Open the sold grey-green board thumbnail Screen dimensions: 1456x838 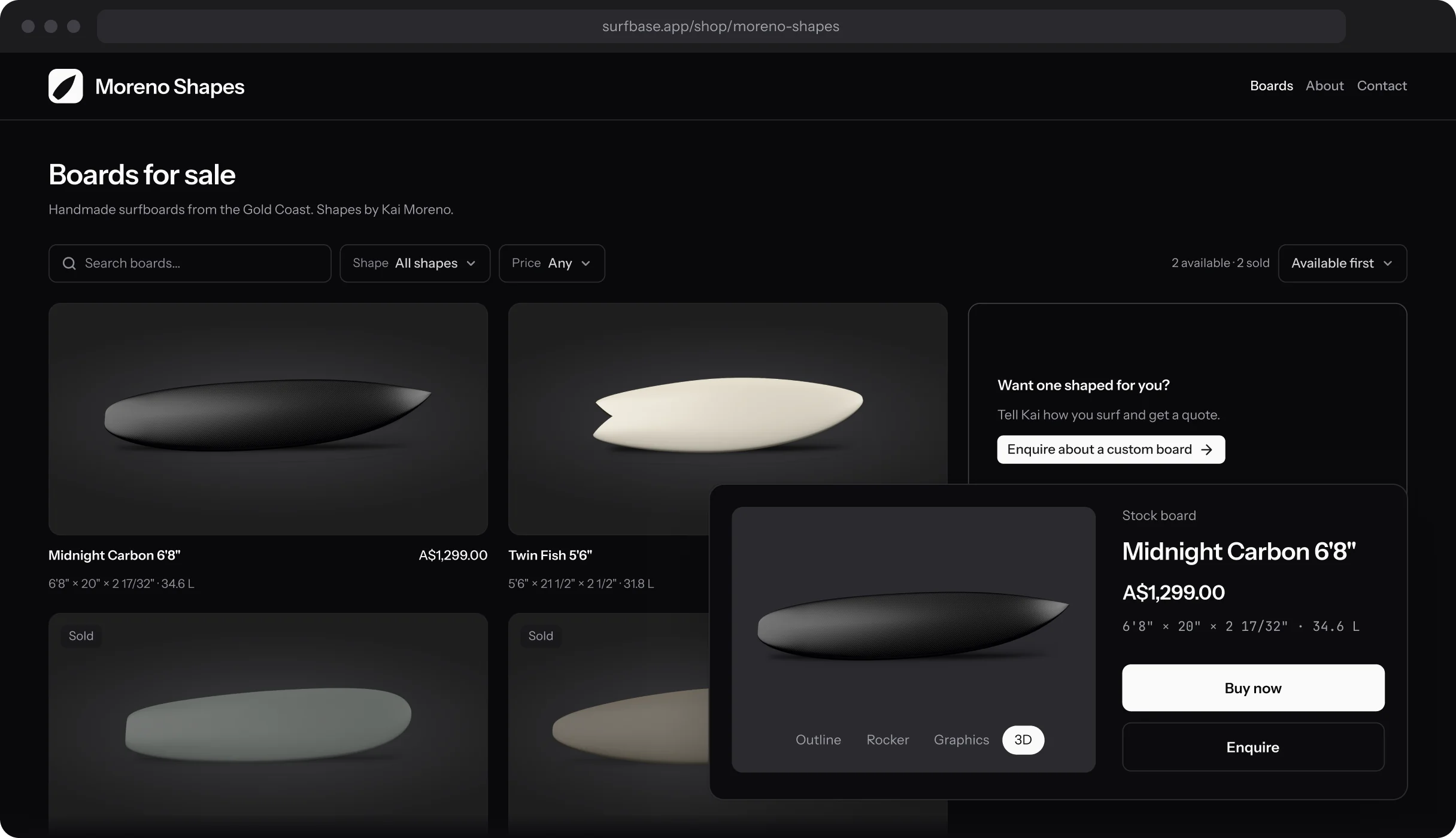tap(268, 724)
